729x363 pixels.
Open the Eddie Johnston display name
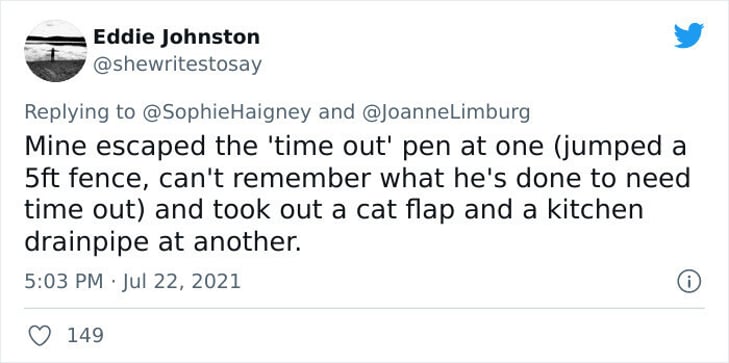[176, 37]
